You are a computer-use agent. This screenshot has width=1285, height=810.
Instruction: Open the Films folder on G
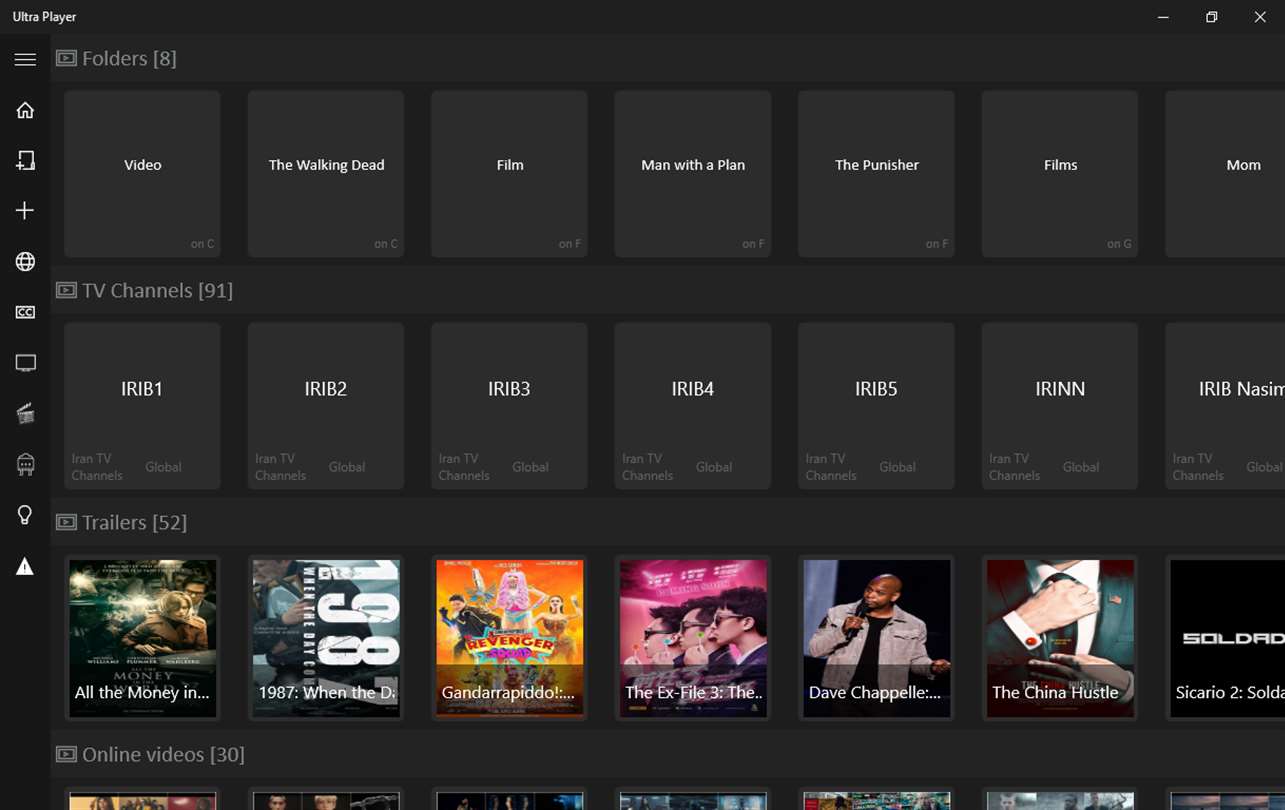tap(1060, 174)
